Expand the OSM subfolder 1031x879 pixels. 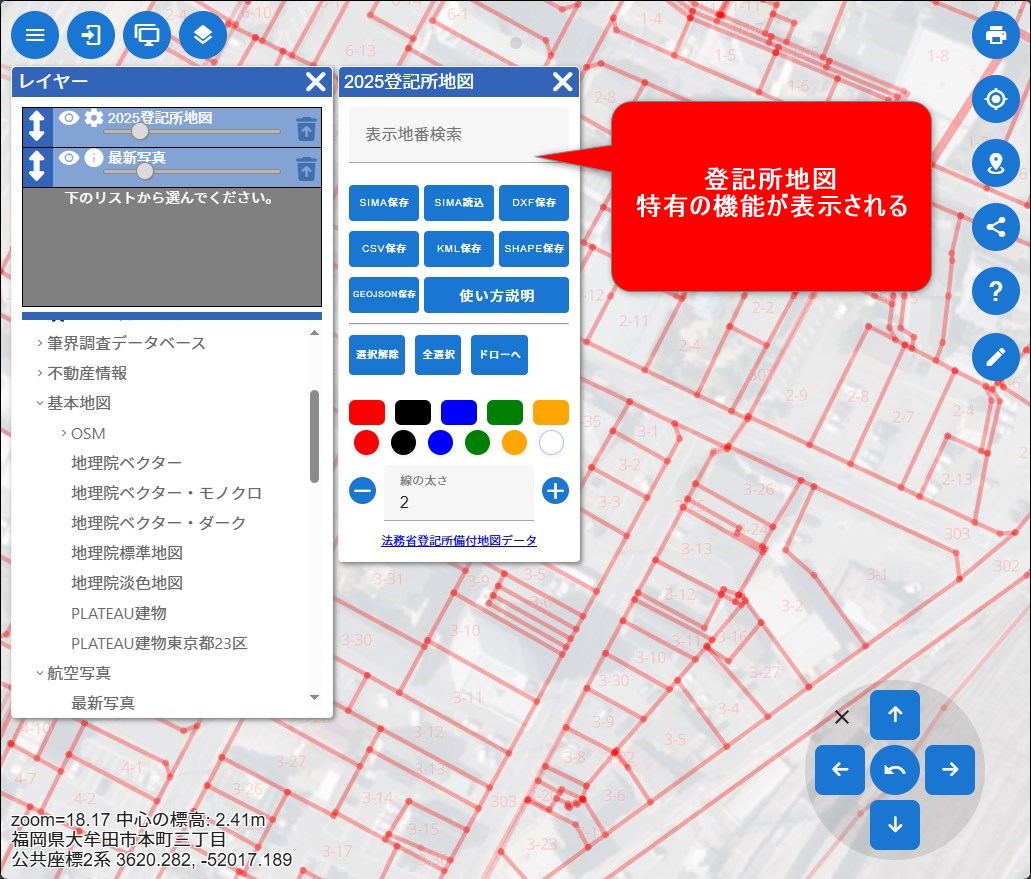pyautogui.click(x=64, y=433)
